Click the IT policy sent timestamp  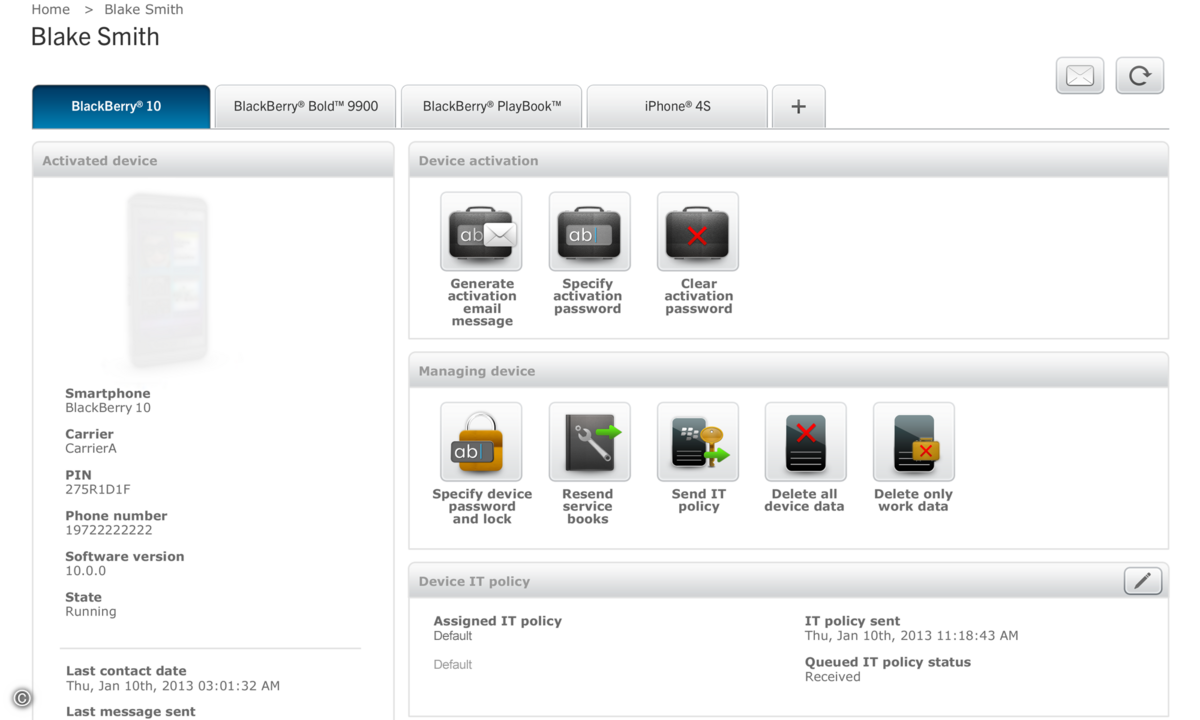[912, 635]
